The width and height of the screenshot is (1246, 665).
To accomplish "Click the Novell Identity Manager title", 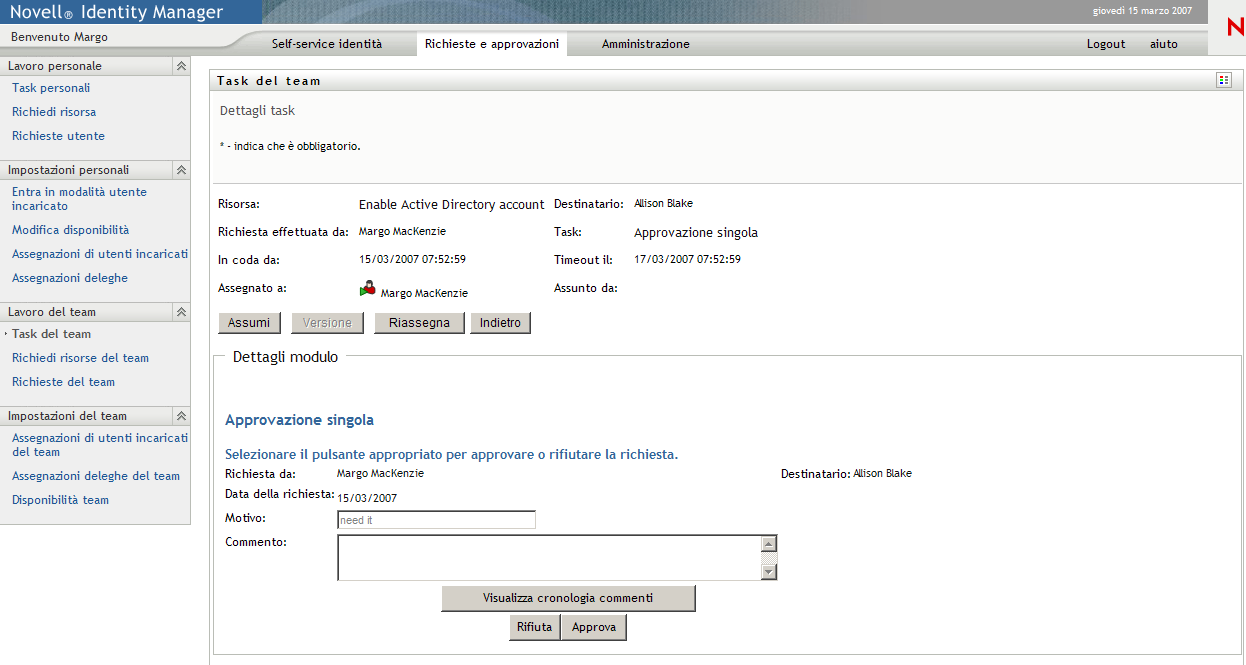I will [x=117, y=12].
